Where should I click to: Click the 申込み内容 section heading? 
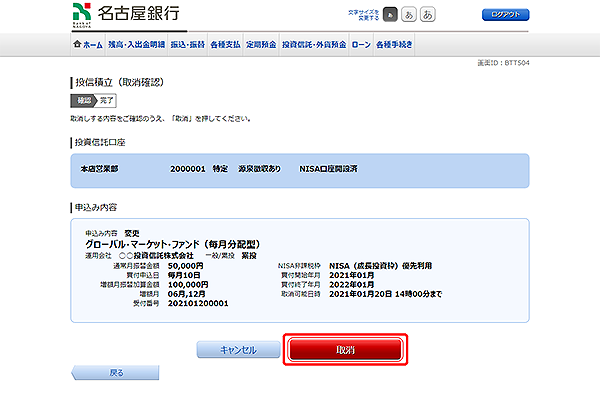tap(96, 207)
